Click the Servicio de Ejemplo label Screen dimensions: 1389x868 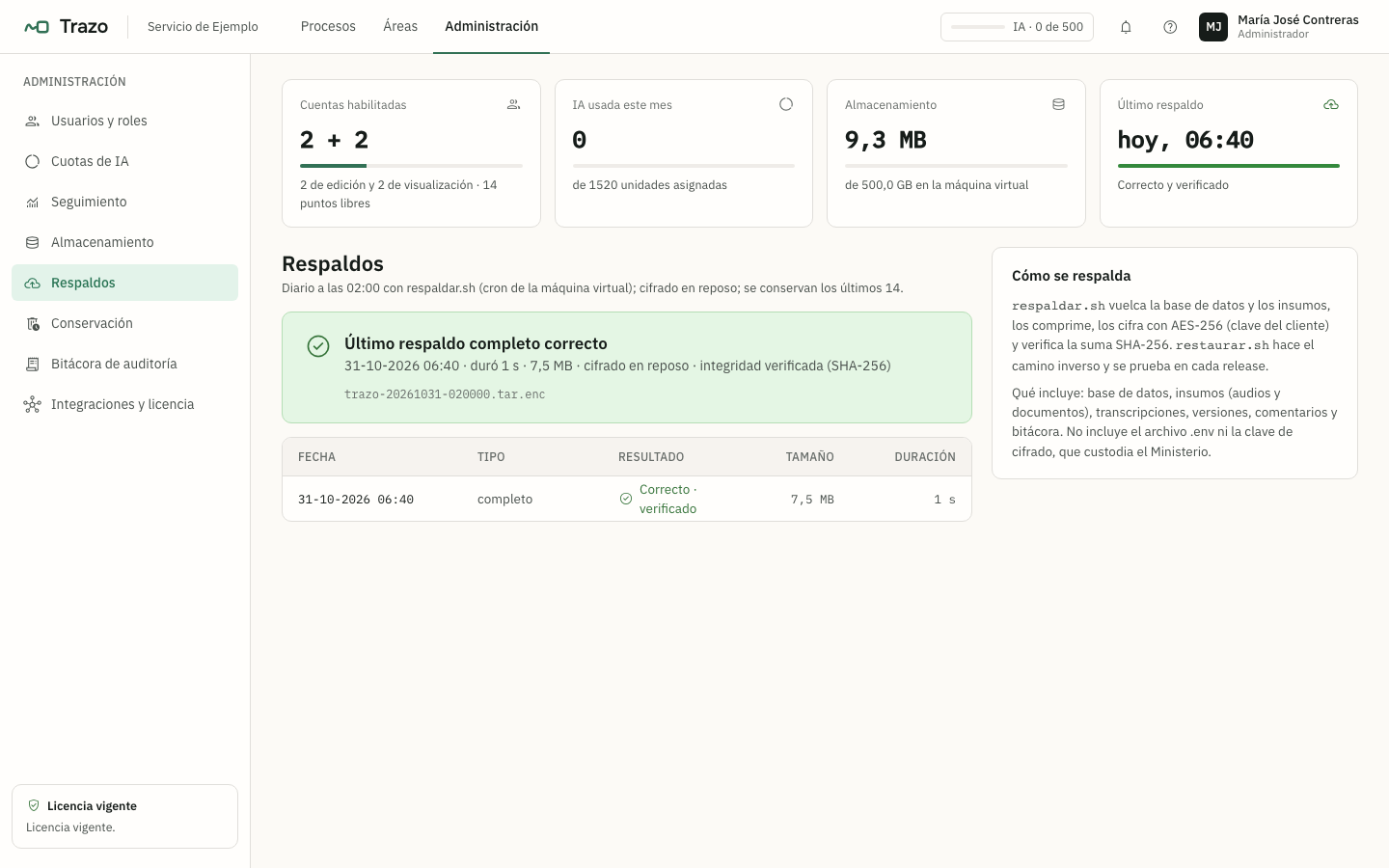[x=203, y=27]
